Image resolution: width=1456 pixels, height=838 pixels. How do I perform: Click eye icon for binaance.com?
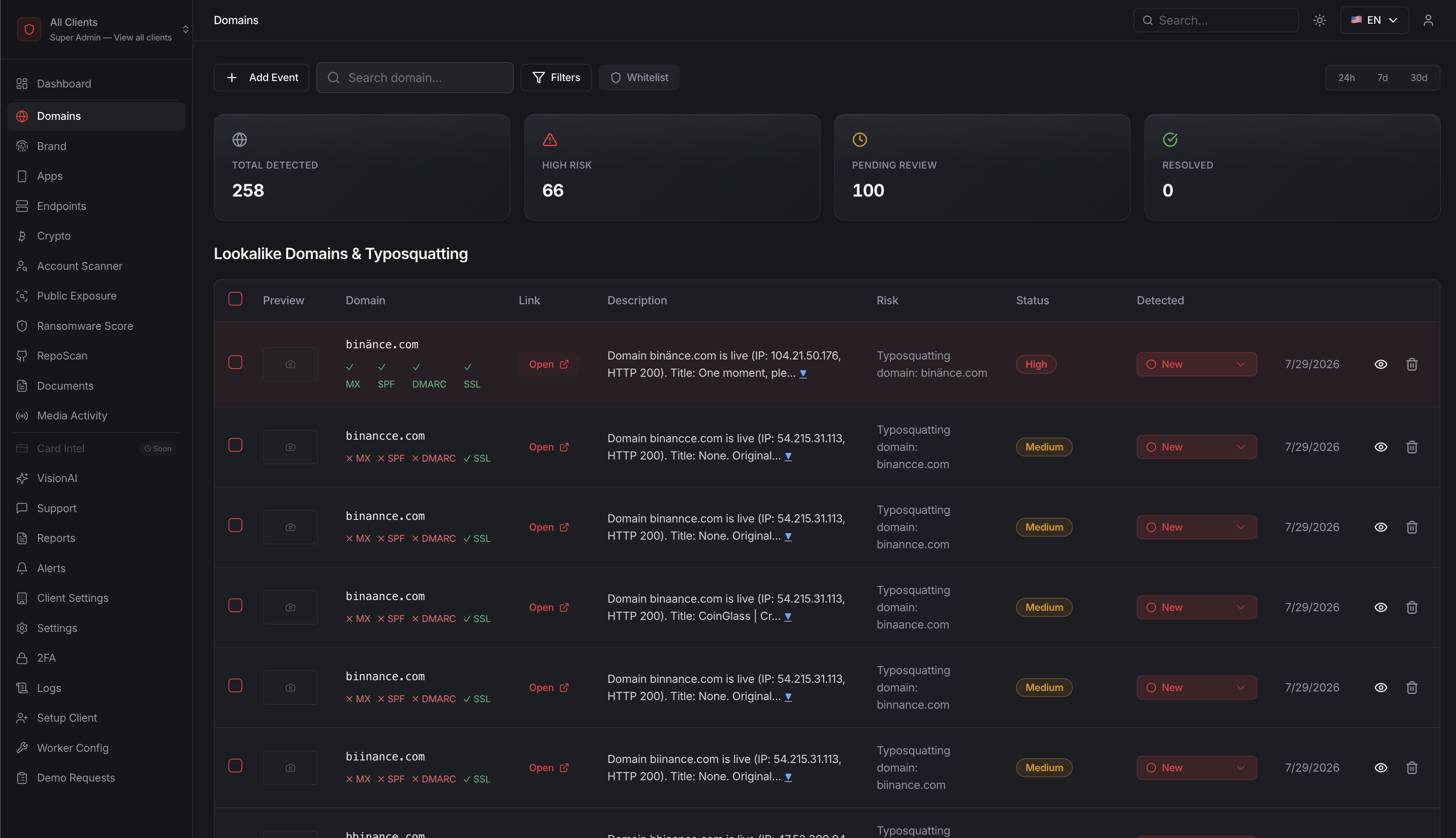click(1381, 607)
